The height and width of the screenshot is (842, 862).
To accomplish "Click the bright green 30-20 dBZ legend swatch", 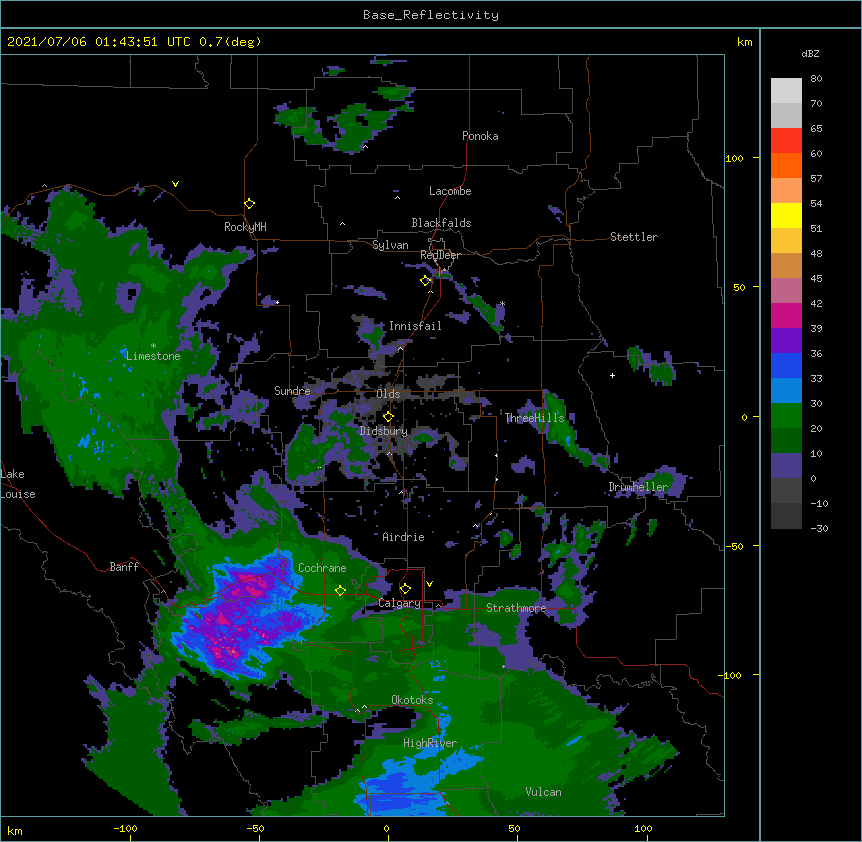I will (786, 416).
